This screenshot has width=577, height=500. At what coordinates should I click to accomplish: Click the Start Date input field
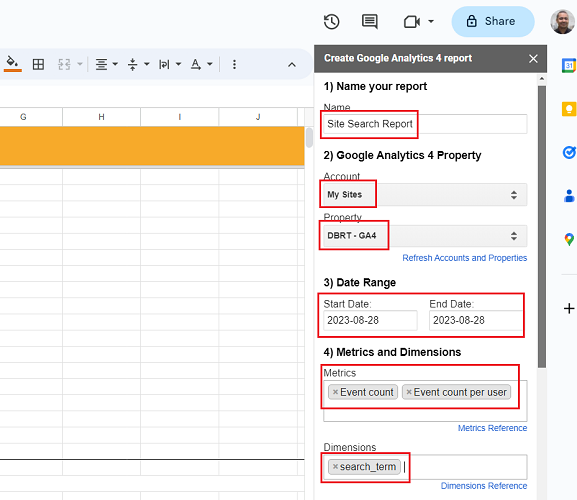[x=370, y=320]
